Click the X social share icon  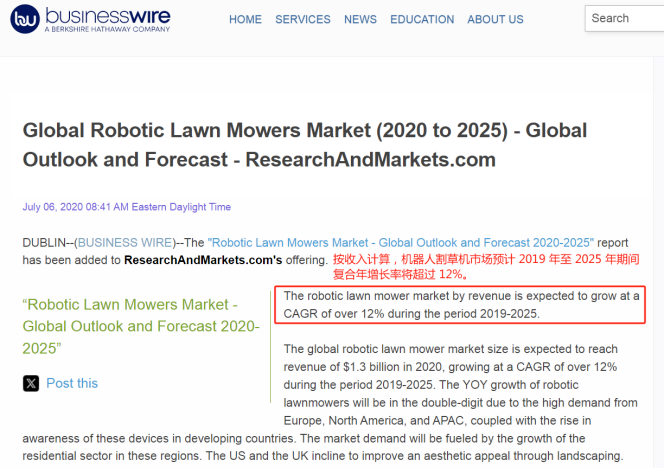[31, 383]
